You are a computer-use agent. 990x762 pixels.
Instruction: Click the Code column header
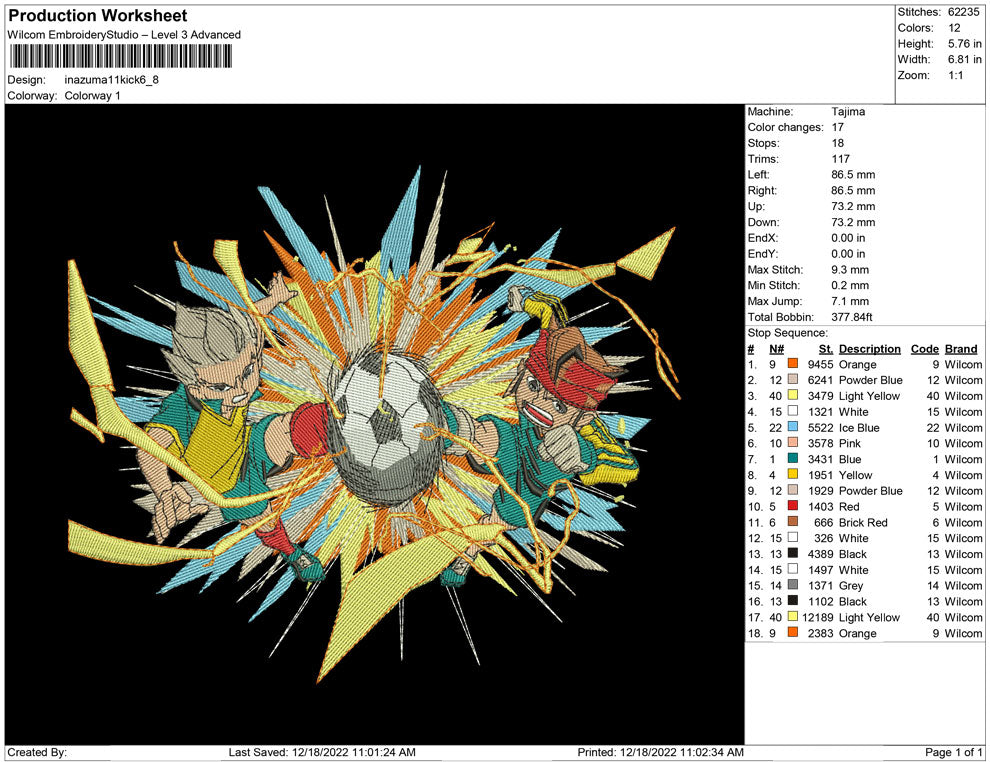click(924, 349)
